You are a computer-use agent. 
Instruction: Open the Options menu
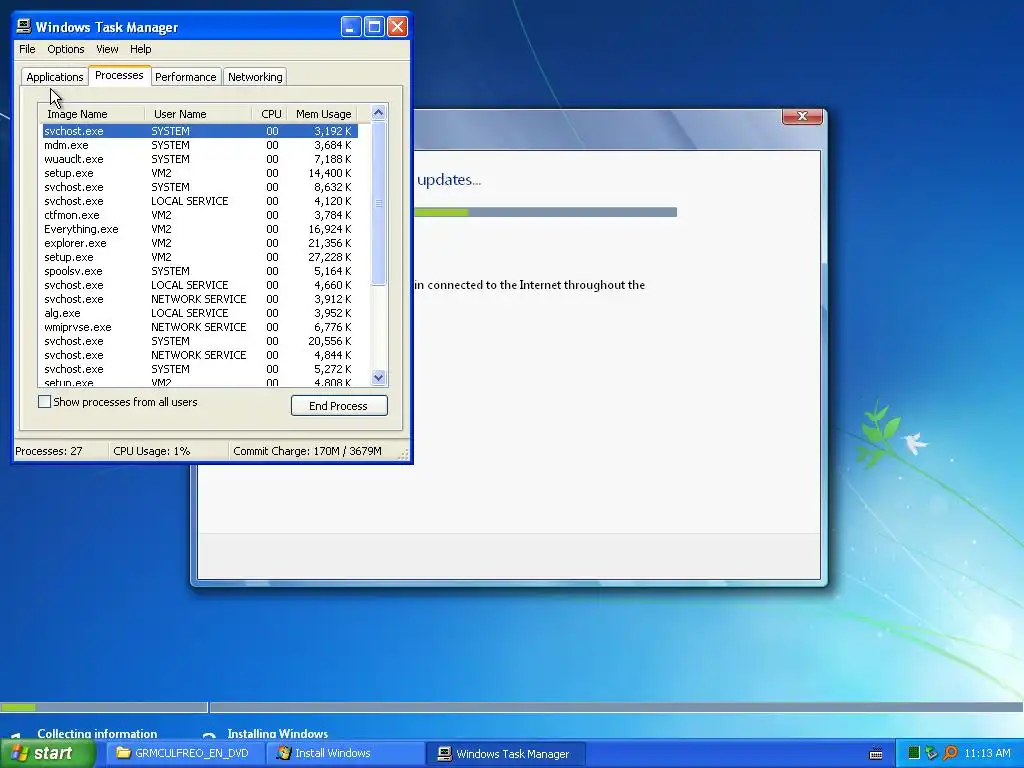tap(65, 49)
